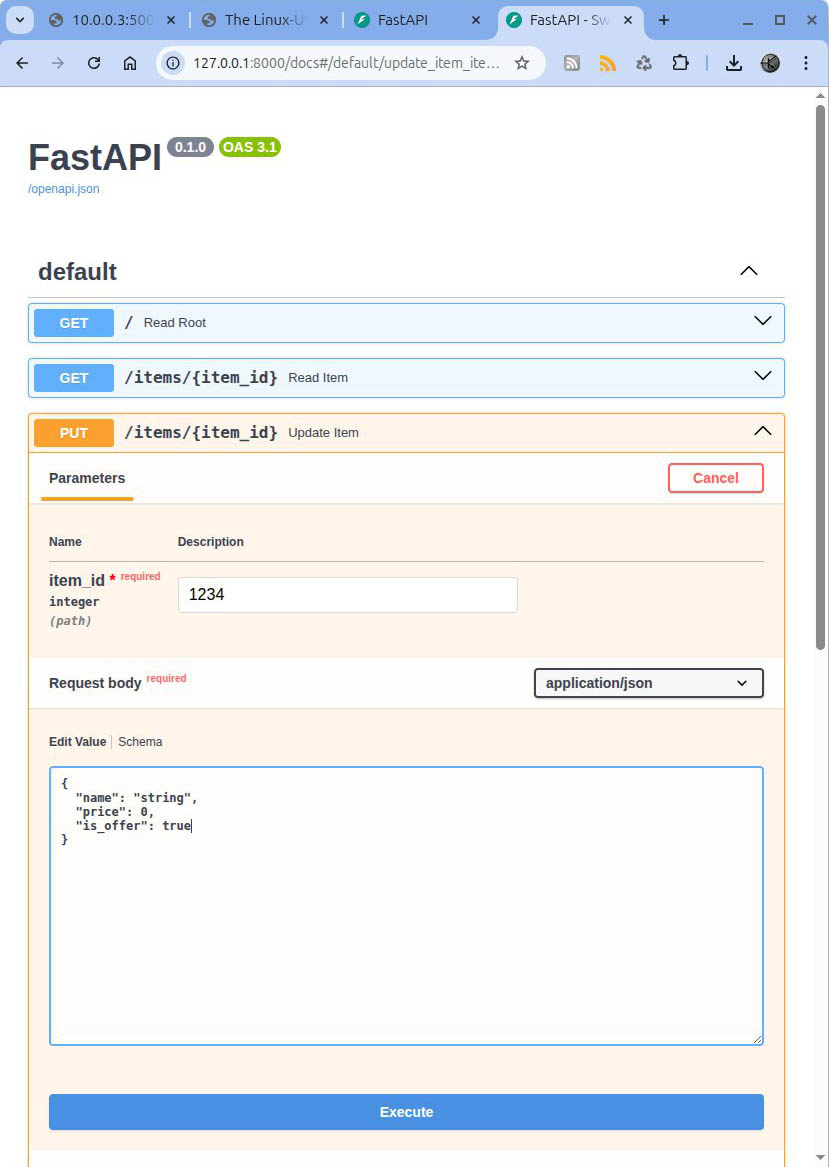Open the /openapi.json link
The width and height of the screenshot is (829, 1167).
(x=64, y=189)
